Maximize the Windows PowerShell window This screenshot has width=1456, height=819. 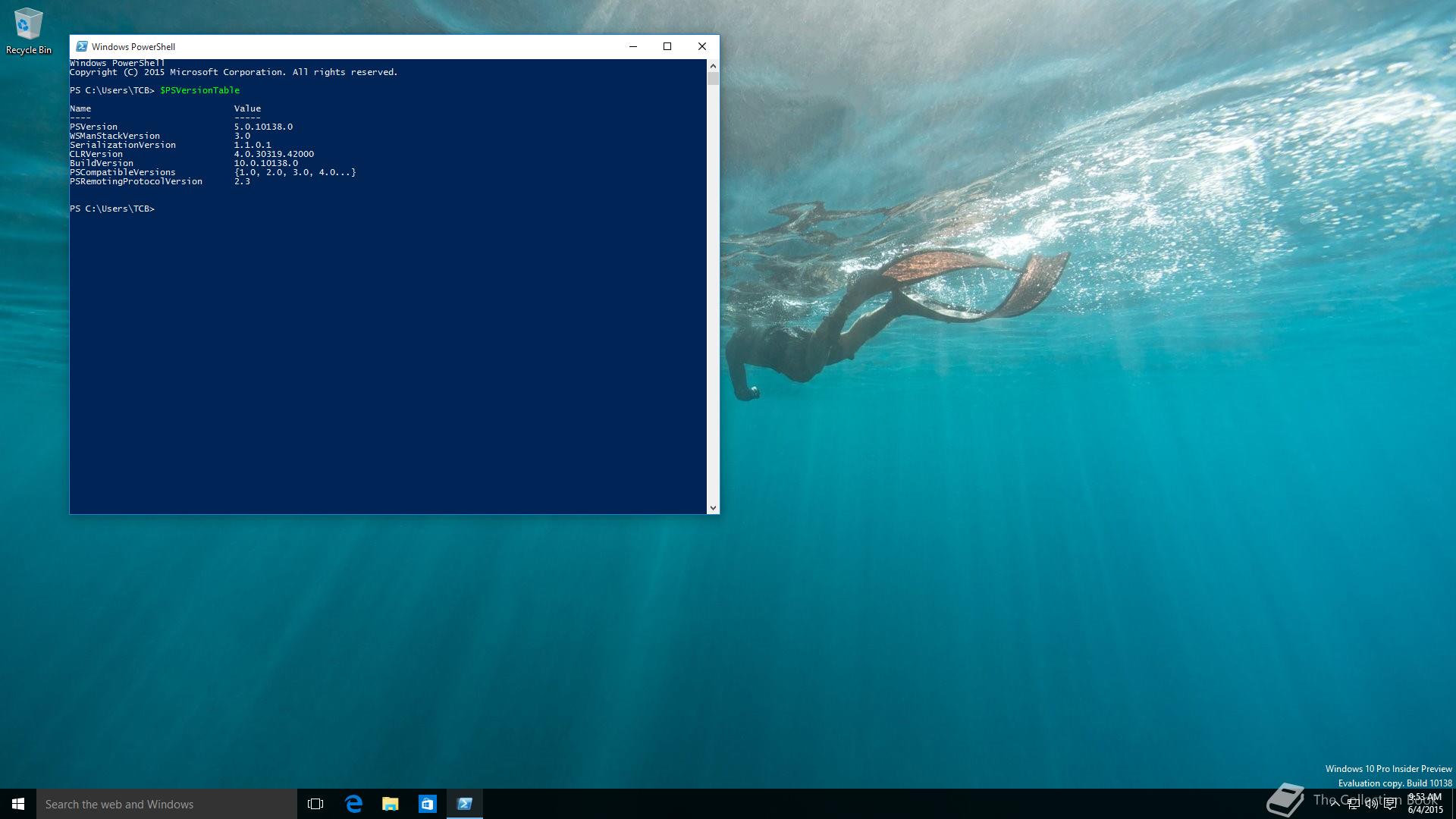tap(667, 46)
